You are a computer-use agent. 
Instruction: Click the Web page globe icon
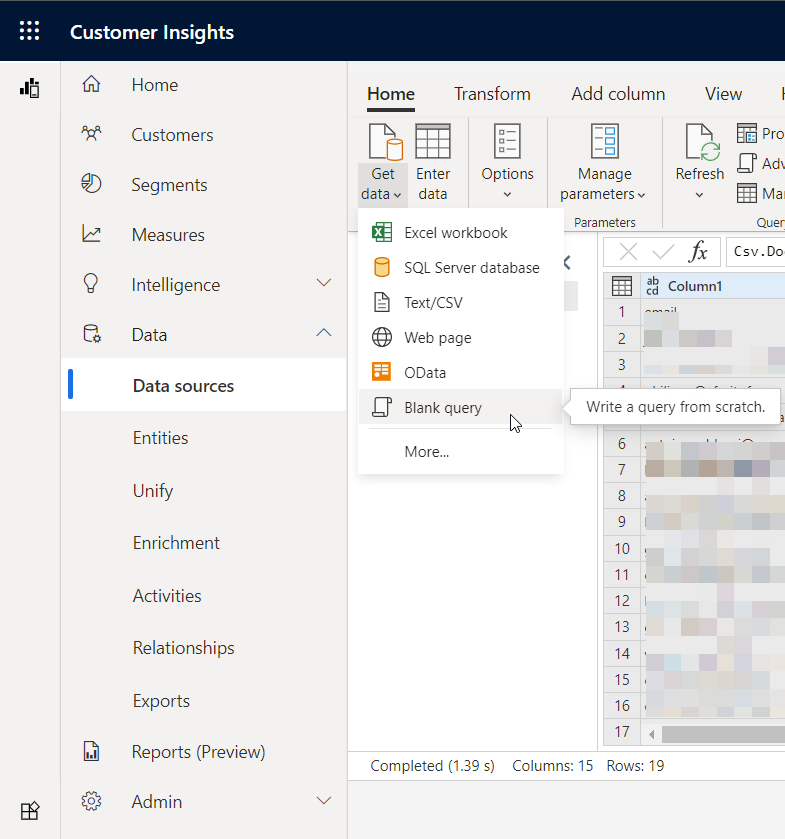pyautogui.click(x=382, y=337)
